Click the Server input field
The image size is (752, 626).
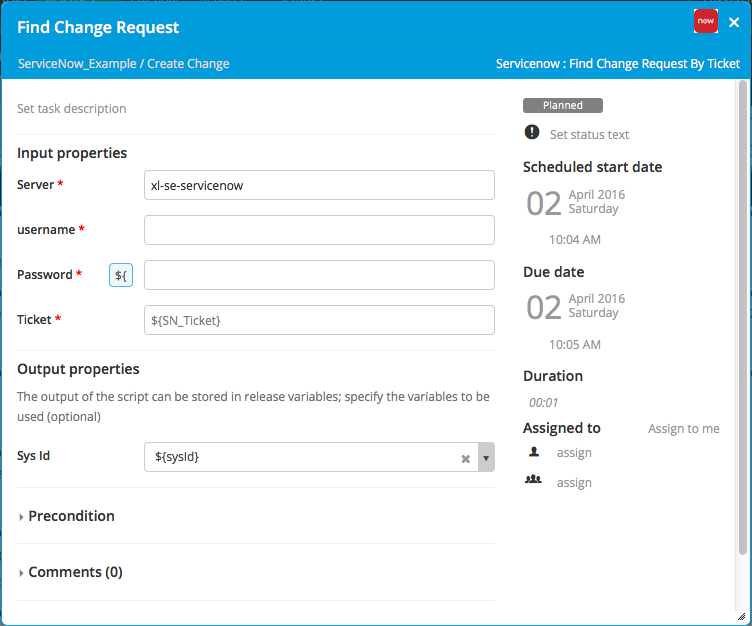pyautogui.click(x=319, y=185)
